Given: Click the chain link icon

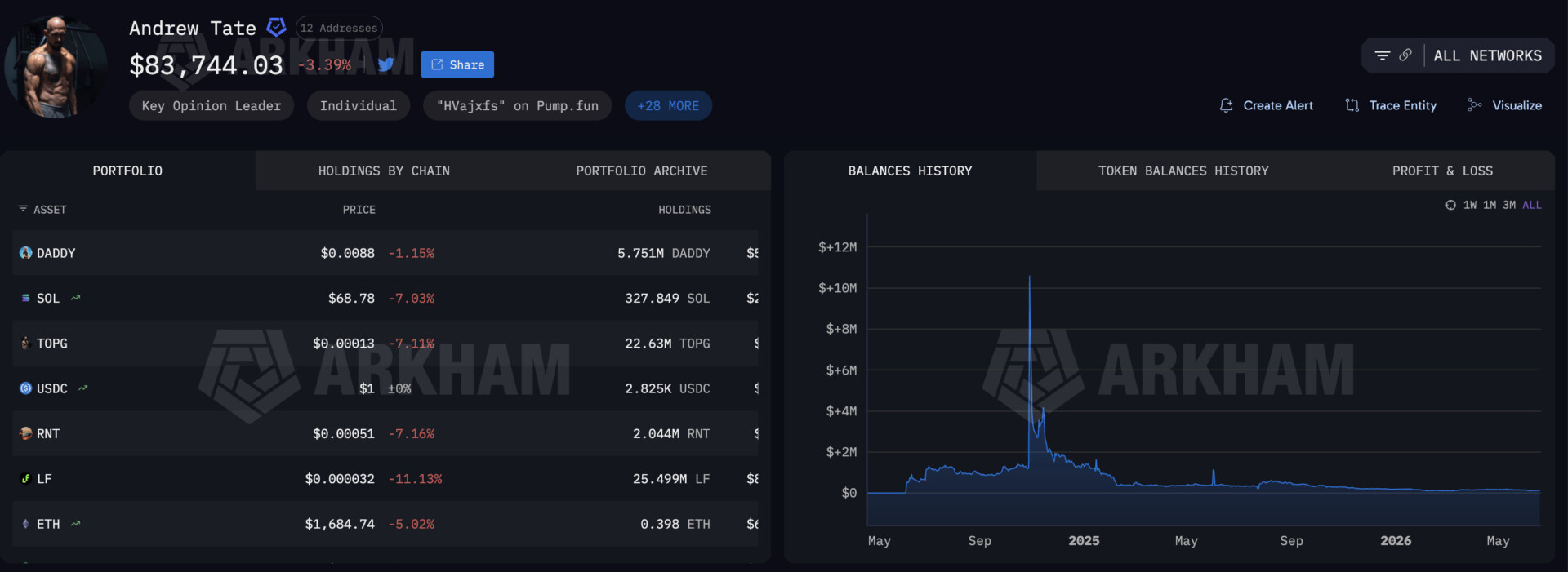Looking at the screenshot, I should pos(1405,55).
